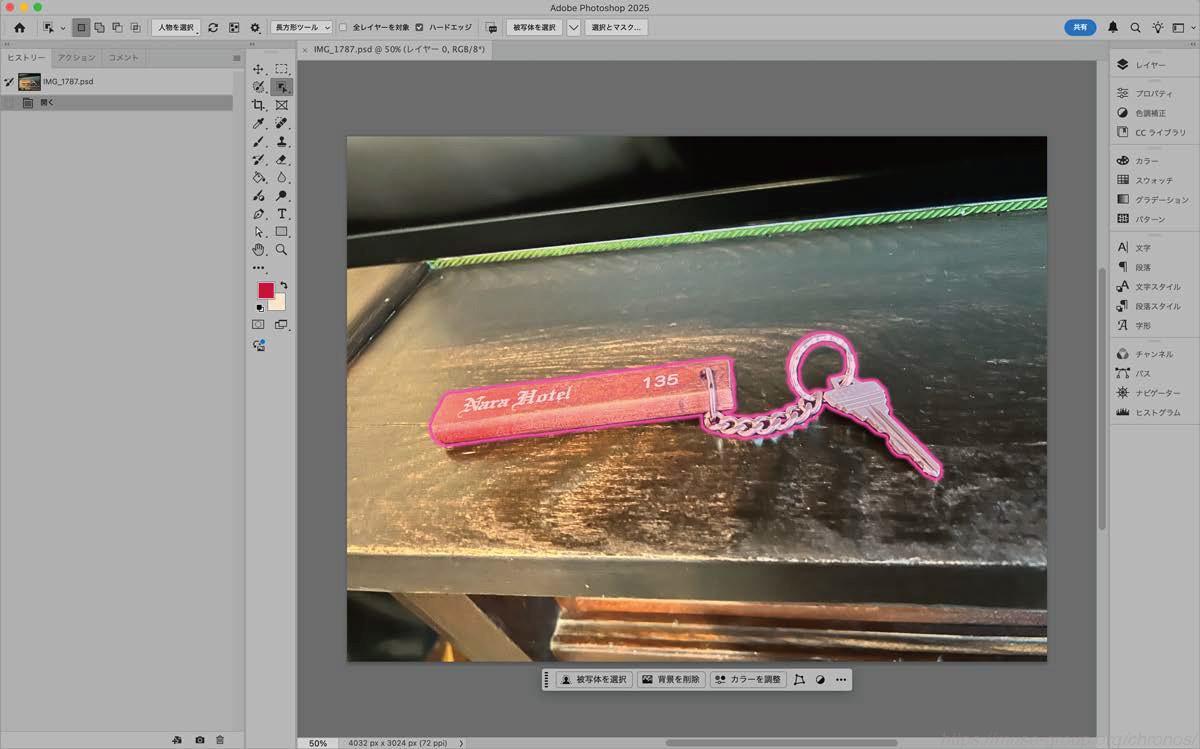Open the lightbulb Discover panel
The image size is (1200, 749).
(1158, 27)
